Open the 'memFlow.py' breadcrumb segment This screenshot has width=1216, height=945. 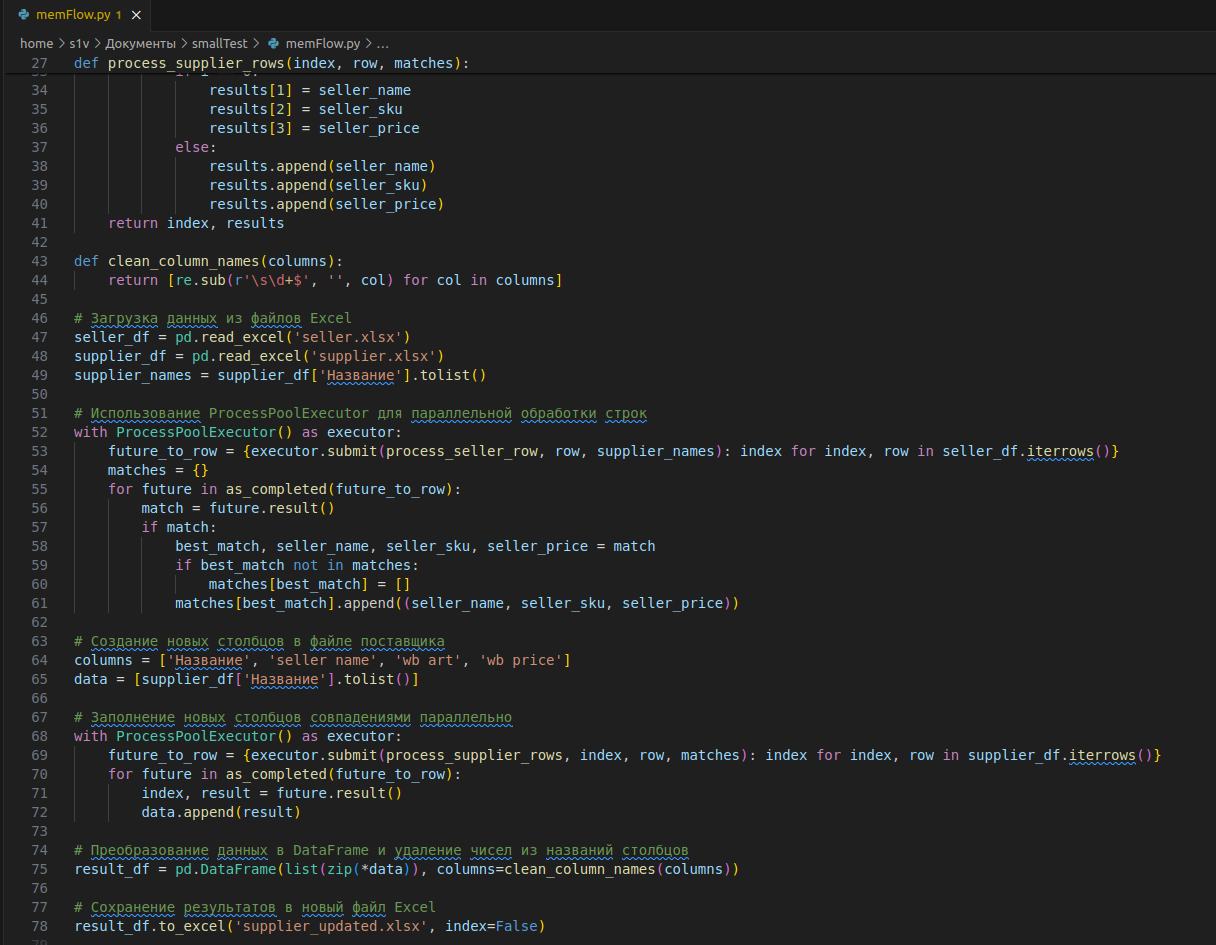point(322,44)
